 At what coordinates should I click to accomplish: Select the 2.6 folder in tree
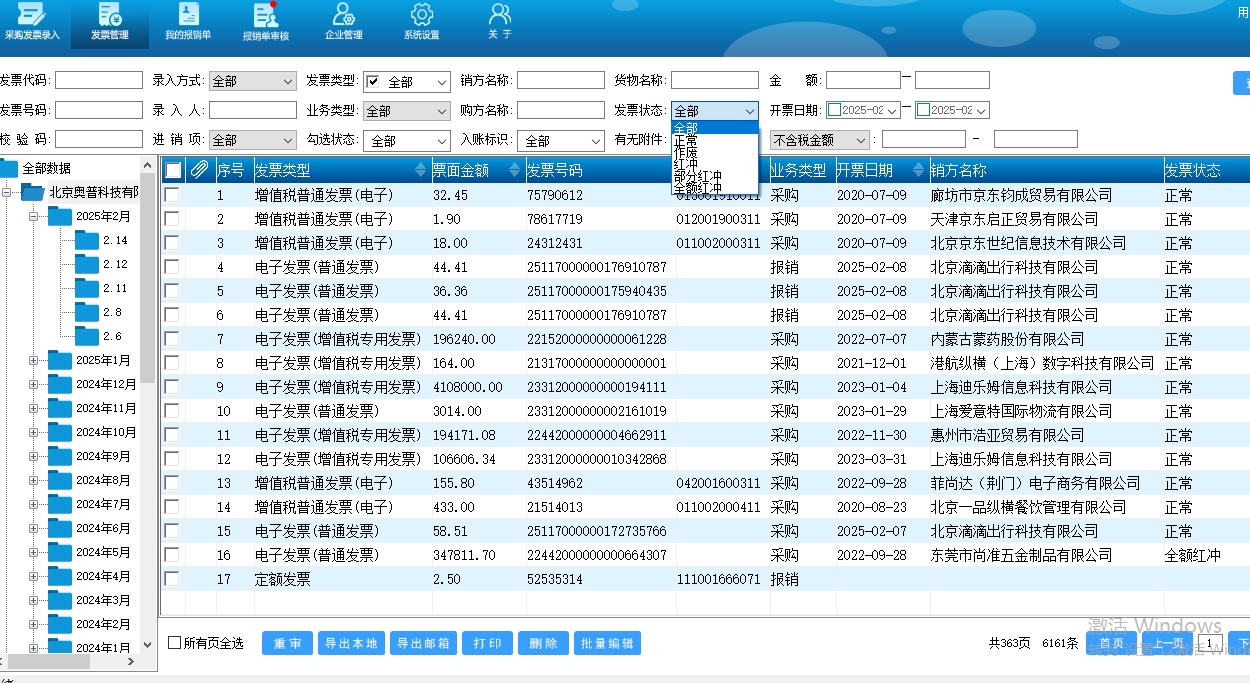coord(87,336)
